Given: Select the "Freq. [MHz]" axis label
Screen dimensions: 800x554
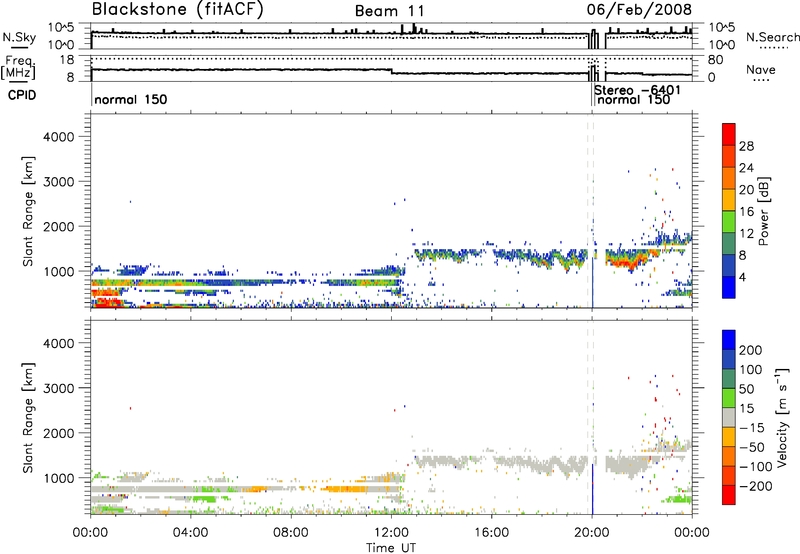Looking at the screenshot, I should coord(19,67).
